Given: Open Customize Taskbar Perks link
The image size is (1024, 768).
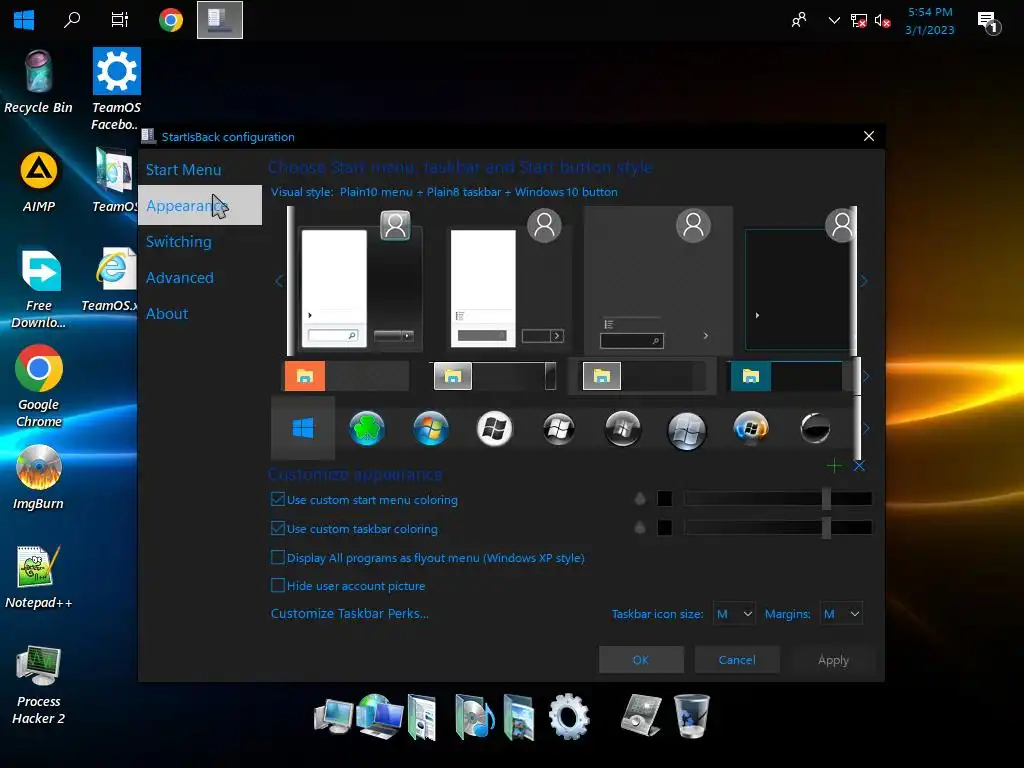Looking at the screenshot, I should click(349, 613).
